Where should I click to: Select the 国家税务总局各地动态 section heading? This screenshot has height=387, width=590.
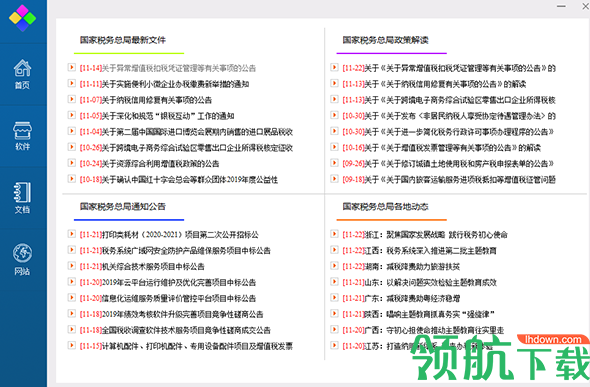tap(385, 206)
